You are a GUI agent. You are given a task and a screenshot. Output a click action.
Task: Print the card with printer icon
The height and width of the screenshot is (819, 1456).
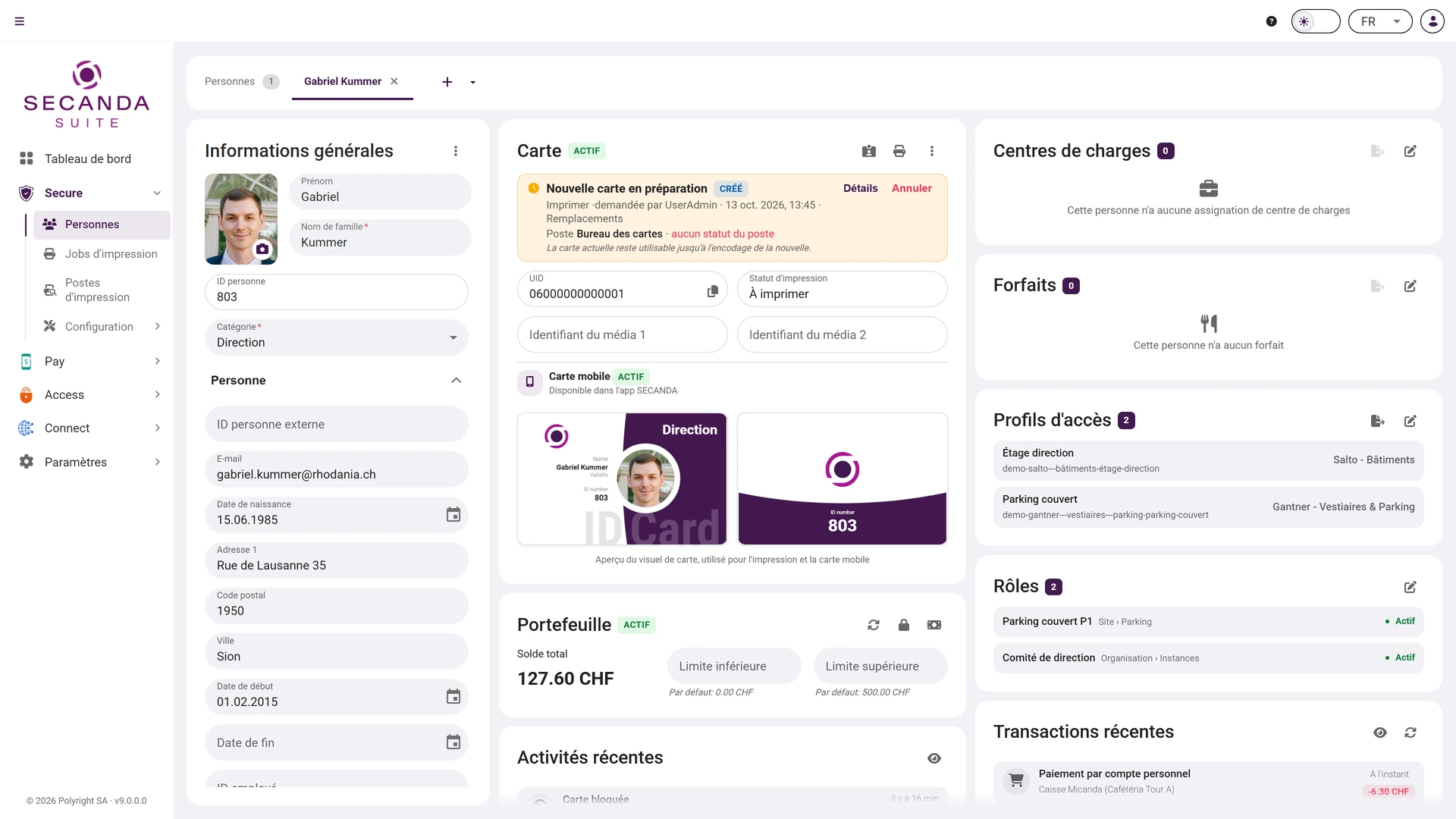click(899, 151)
